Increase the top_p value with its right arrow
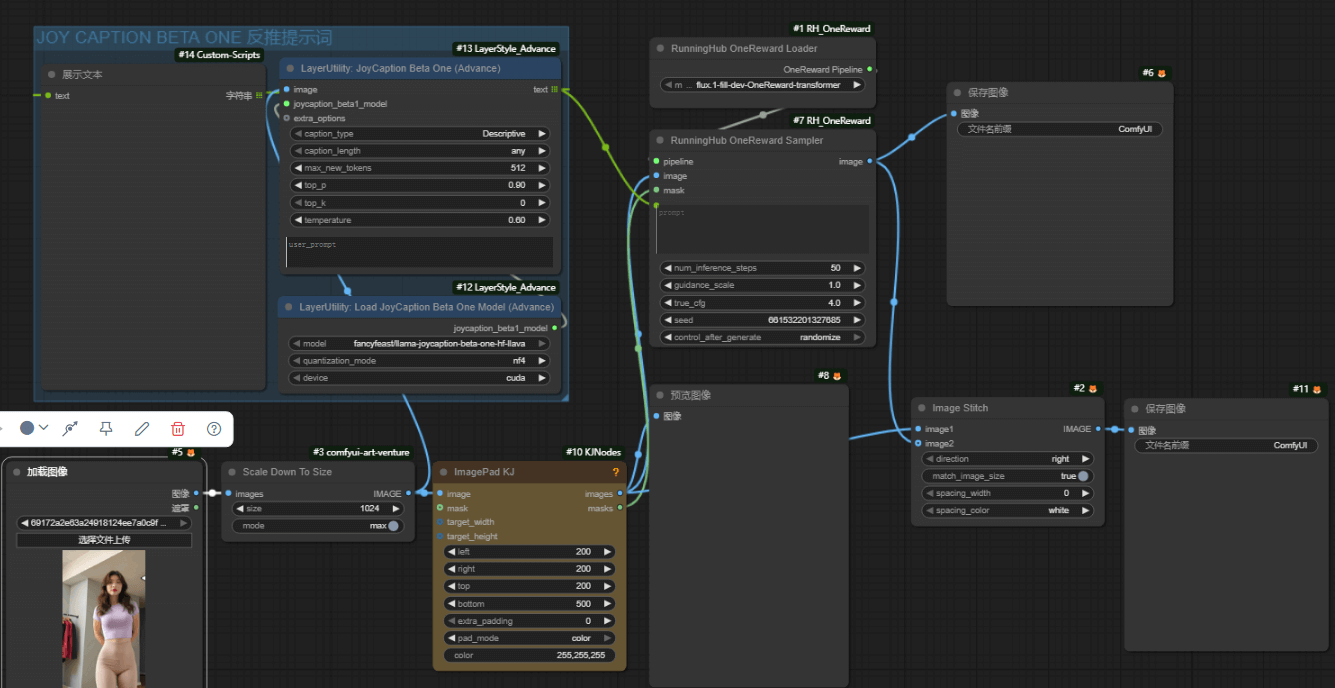 click(542, 185)
